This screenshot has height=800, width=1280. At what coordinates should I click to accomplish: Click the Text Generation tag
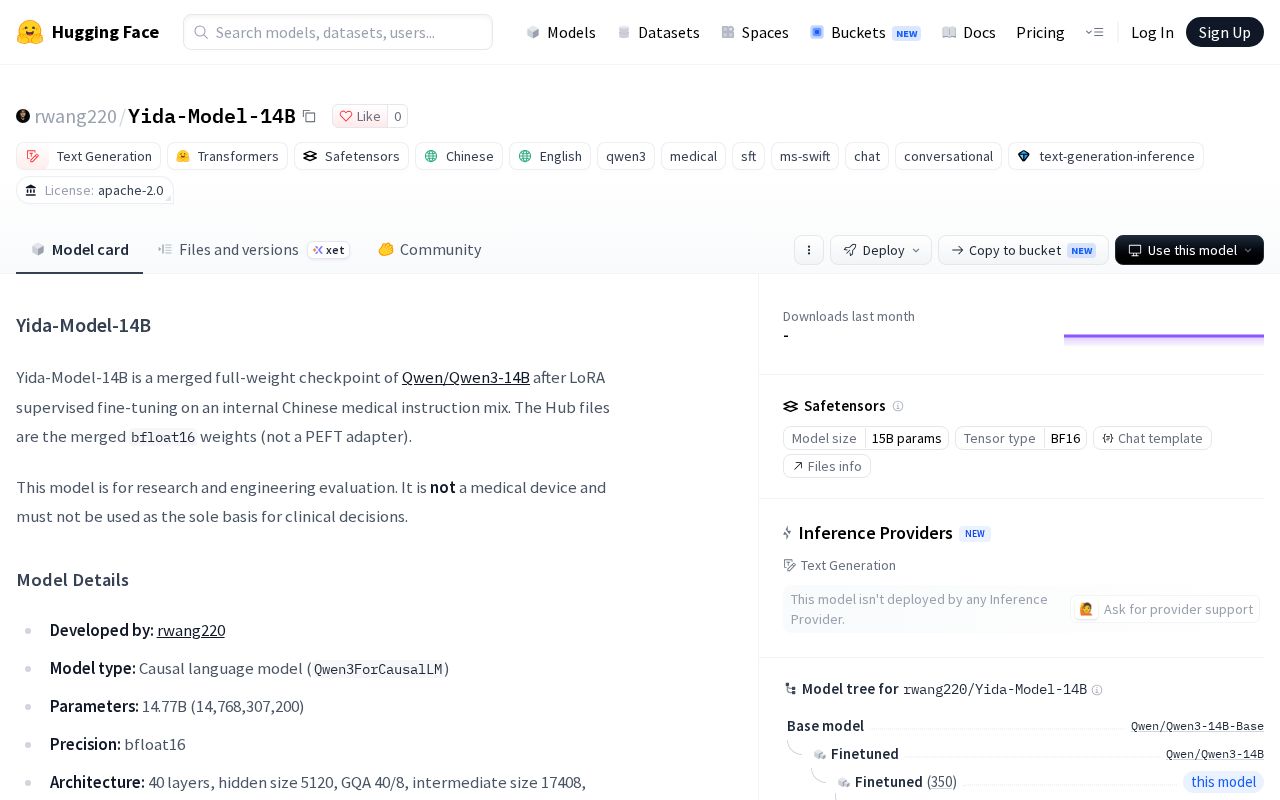click(88, 156)
